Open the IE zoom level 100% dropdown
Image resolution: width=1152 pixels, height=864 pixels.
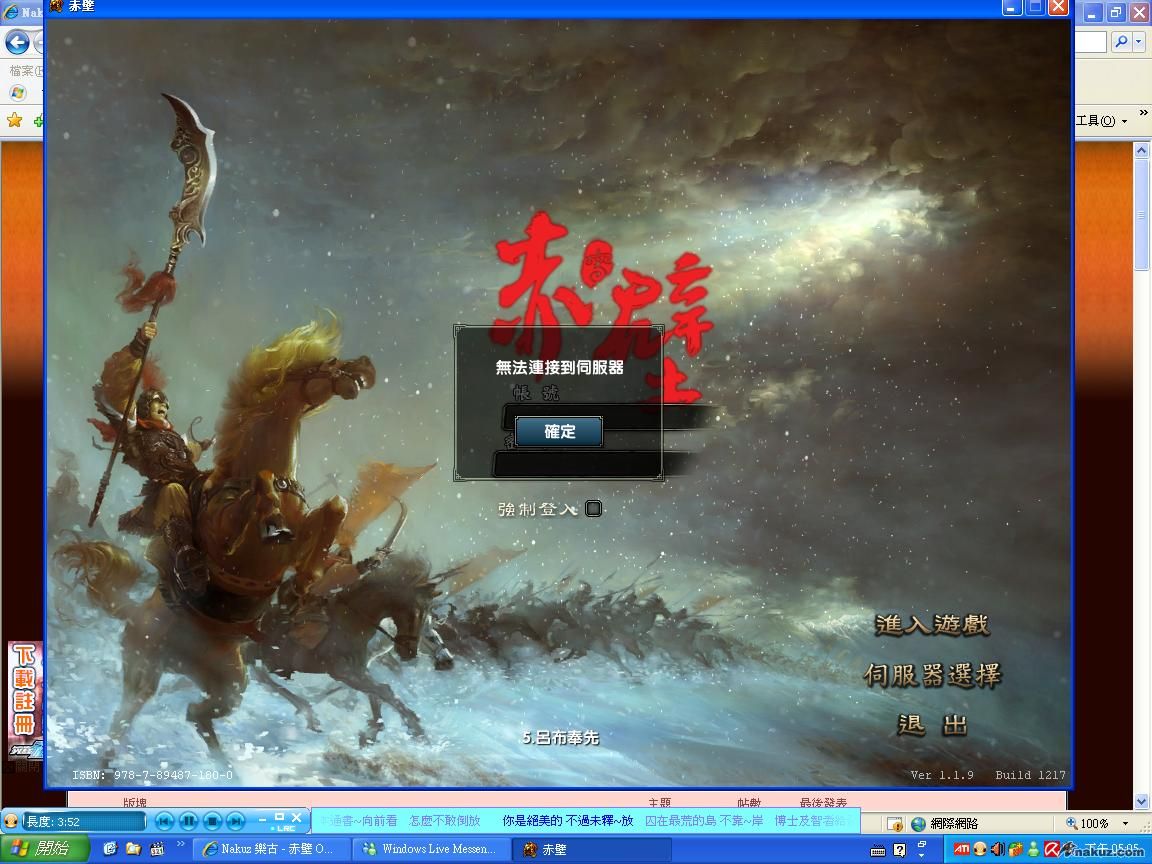pos(1126,824)
